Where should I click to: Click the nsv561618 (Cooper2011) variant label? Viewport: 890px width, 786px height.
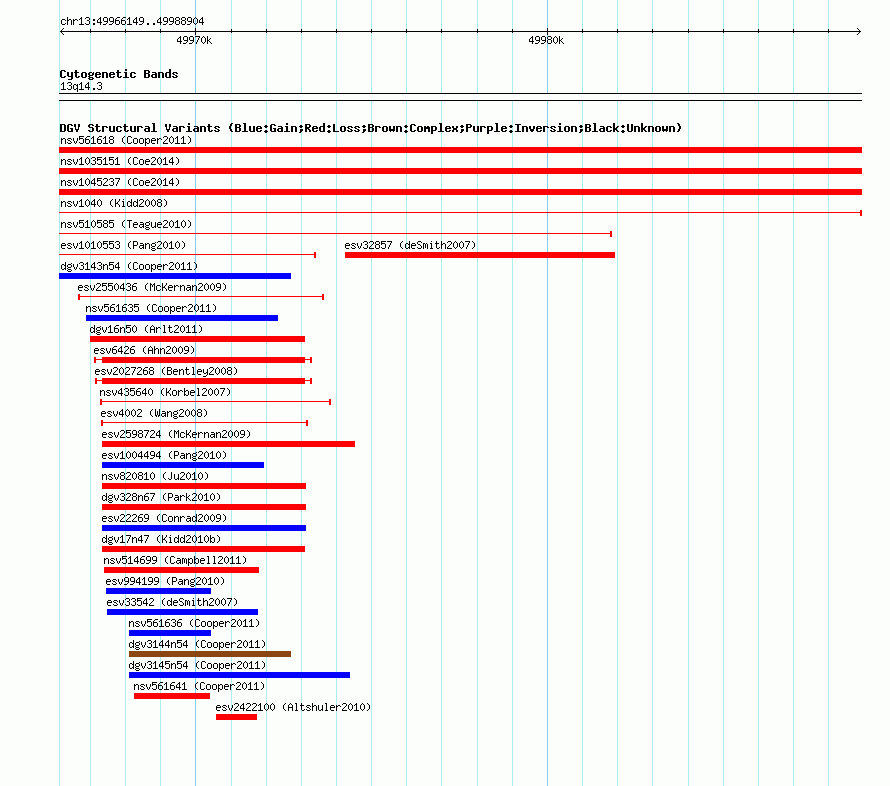[126, 140]
